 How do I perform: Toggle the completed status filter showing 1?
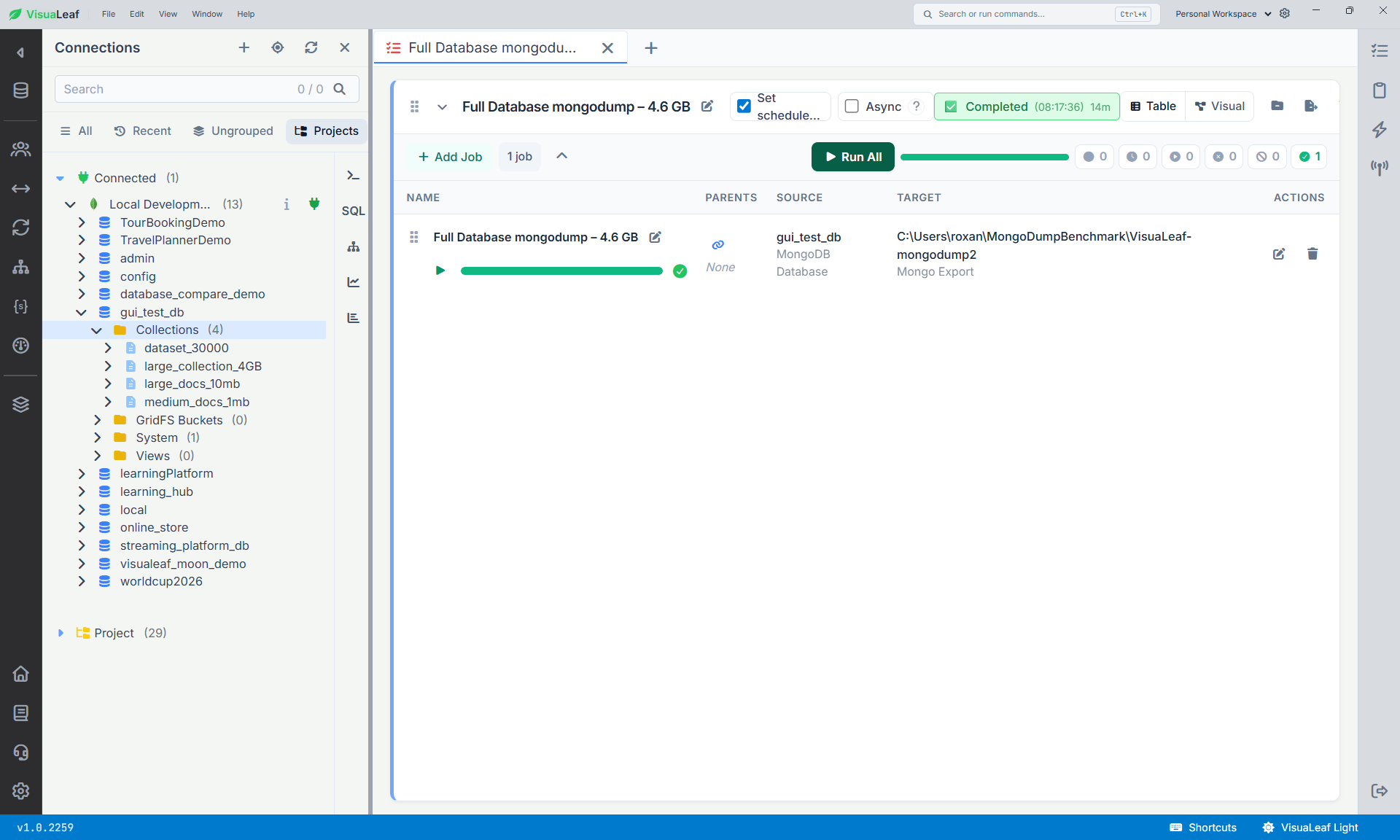(x=1310, y=157)
